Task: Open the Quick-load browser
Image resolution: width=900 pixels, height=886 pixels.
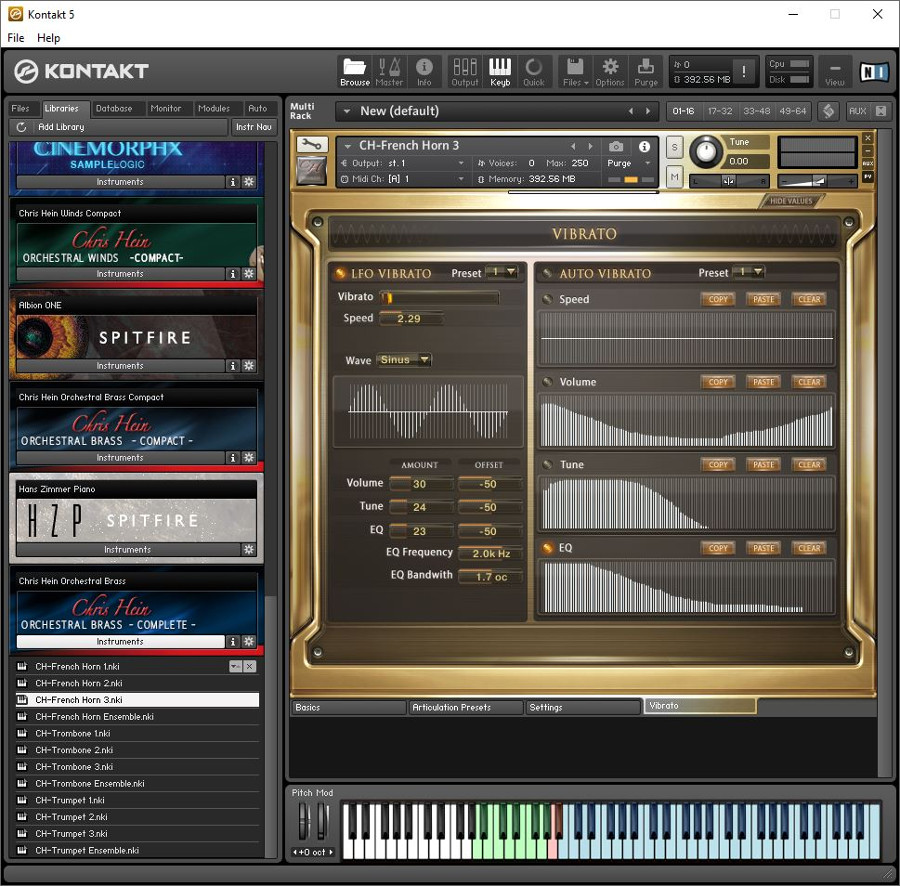Action: pos(533,72)
